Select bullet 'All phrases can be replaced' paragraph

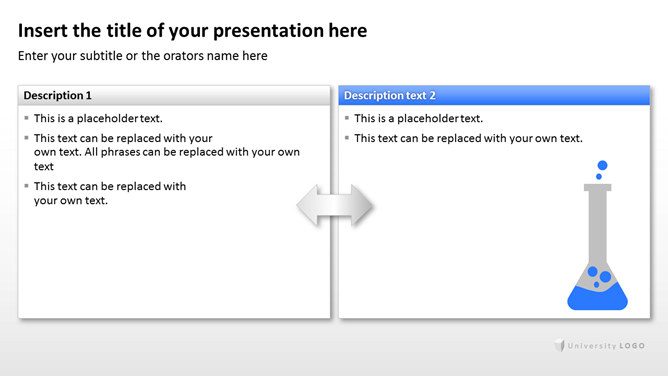tap(167, 152)
